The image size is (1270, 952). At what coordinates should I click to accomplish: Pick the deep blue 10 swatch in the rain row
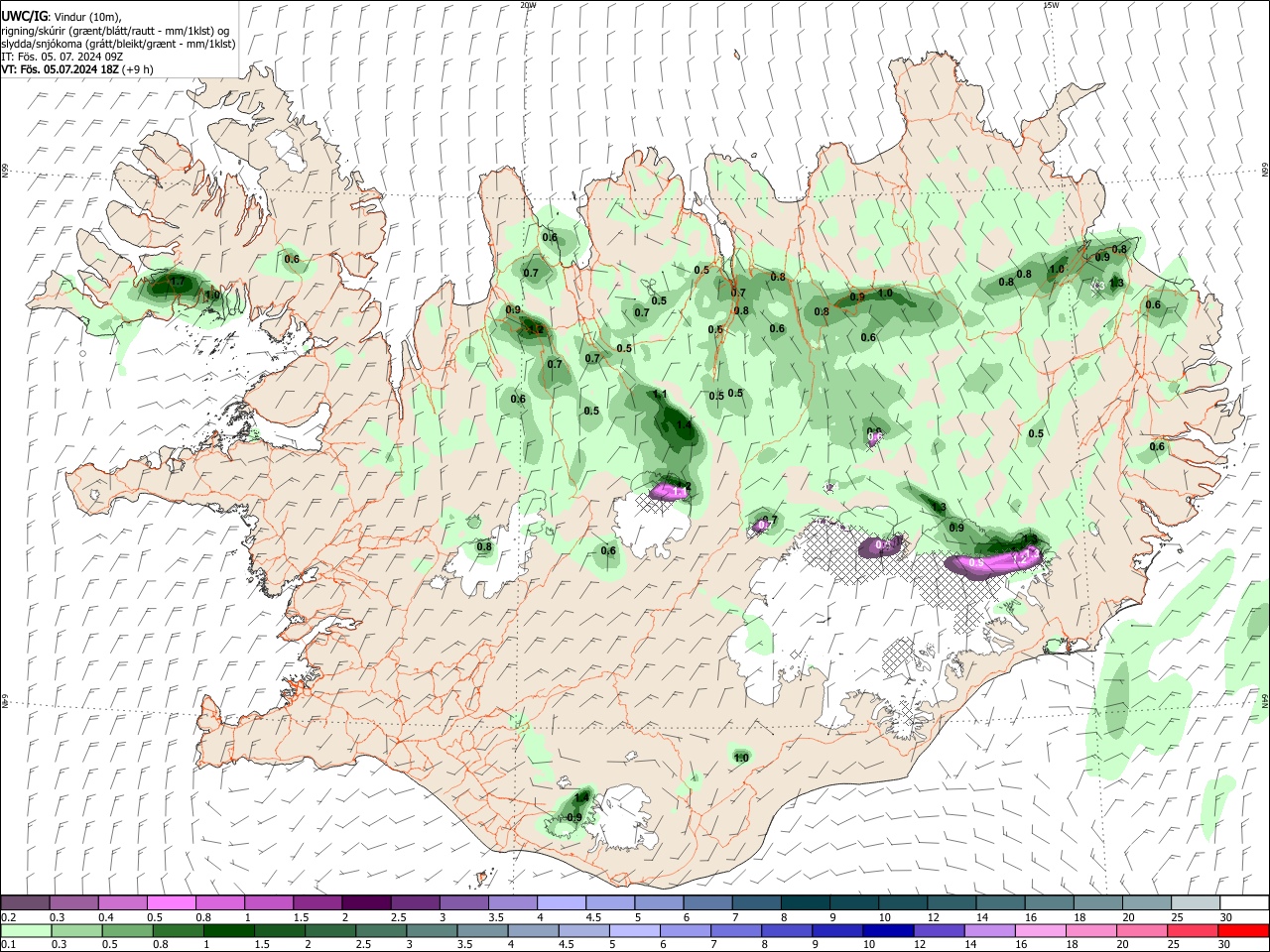889,930
